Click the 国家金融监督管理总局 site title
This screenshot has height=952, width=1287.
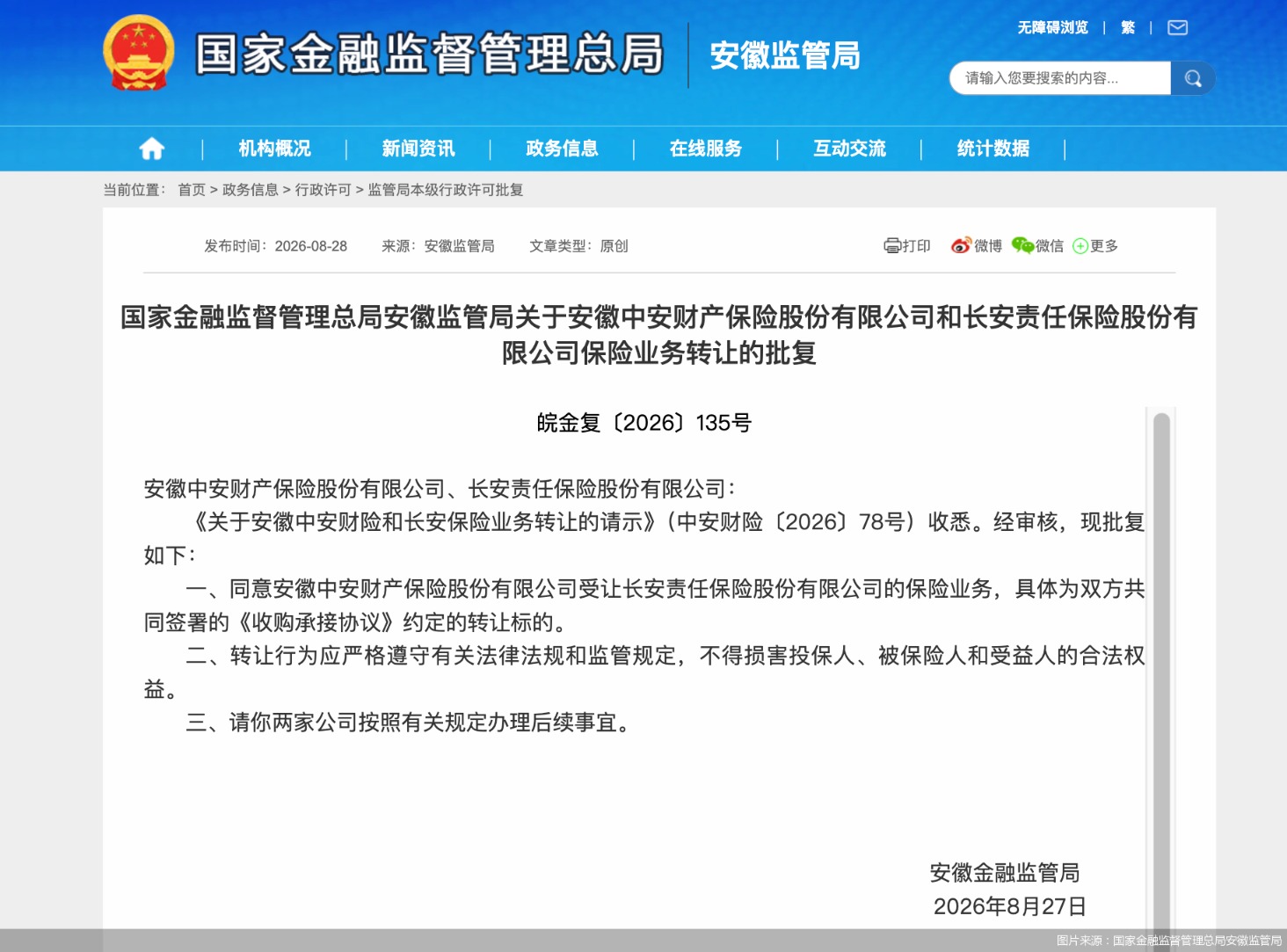tap(429, 55)
